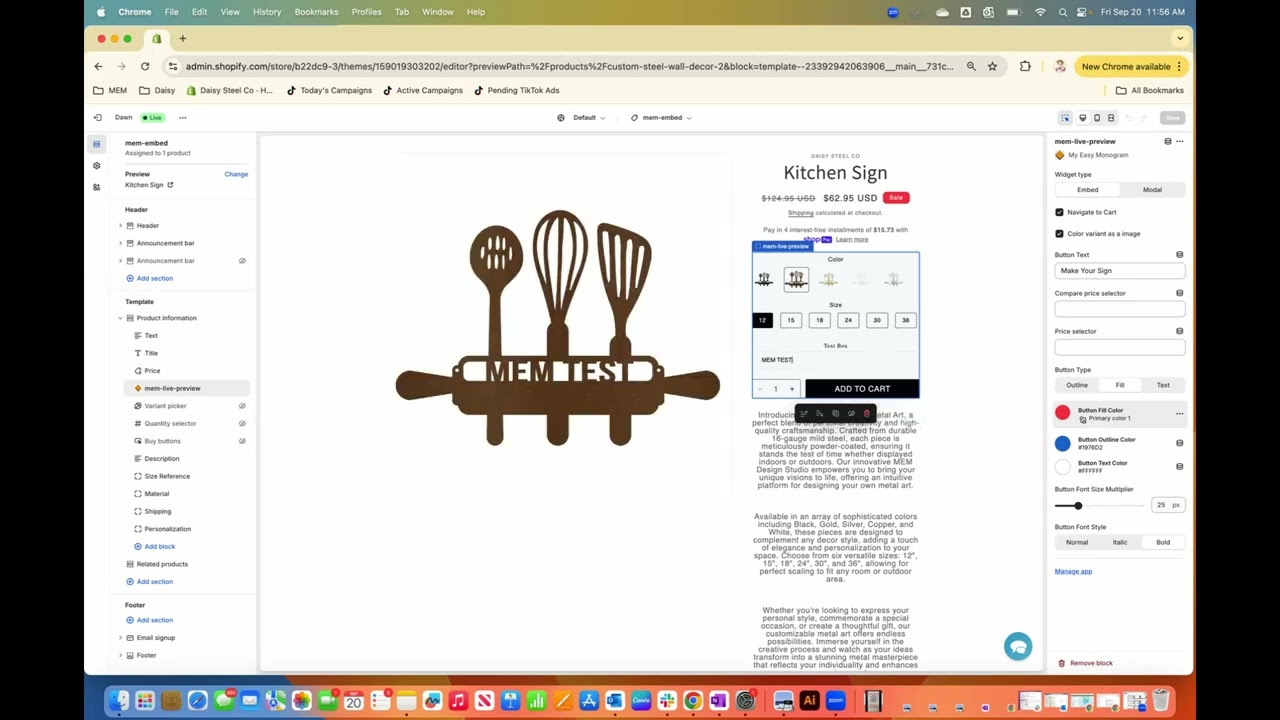The image size is (1280, 720).
Task: Open the mem-embed template dropdown
Action: tap(661, 118)
